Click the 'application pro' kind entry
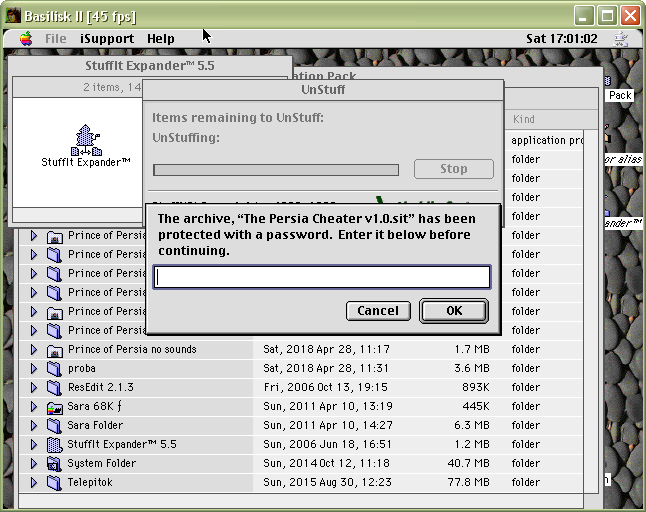The height and width of the screenshot is (512, 646). tap(547, 140)
